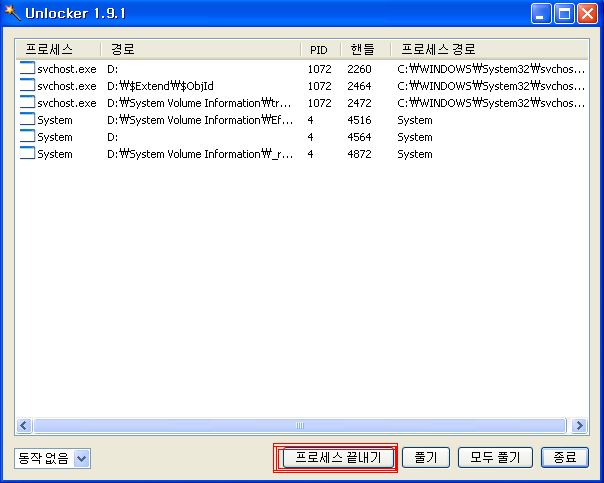The width and height of the screenshot is (604, 483).
Task: Sort by the 프로세스 column header
Action: tap(58, 49)
